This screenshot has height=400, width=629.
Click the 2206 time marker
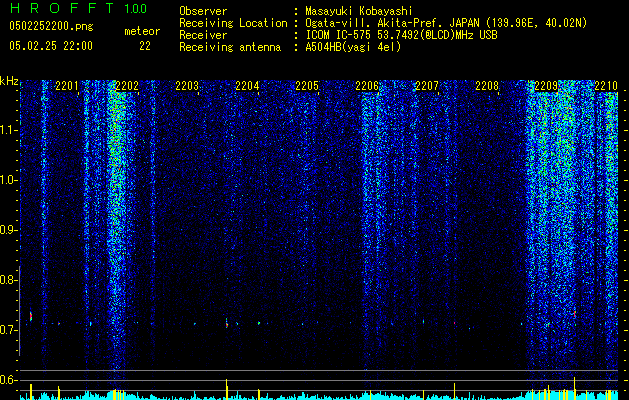tap(367, 86)
